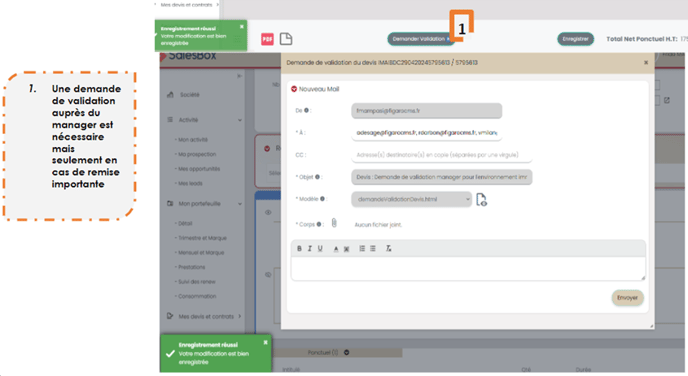The height and width of the screenshot is (376, 688).
Task: Open Suivi des renew in the sidebar
Action: [197, 282]
